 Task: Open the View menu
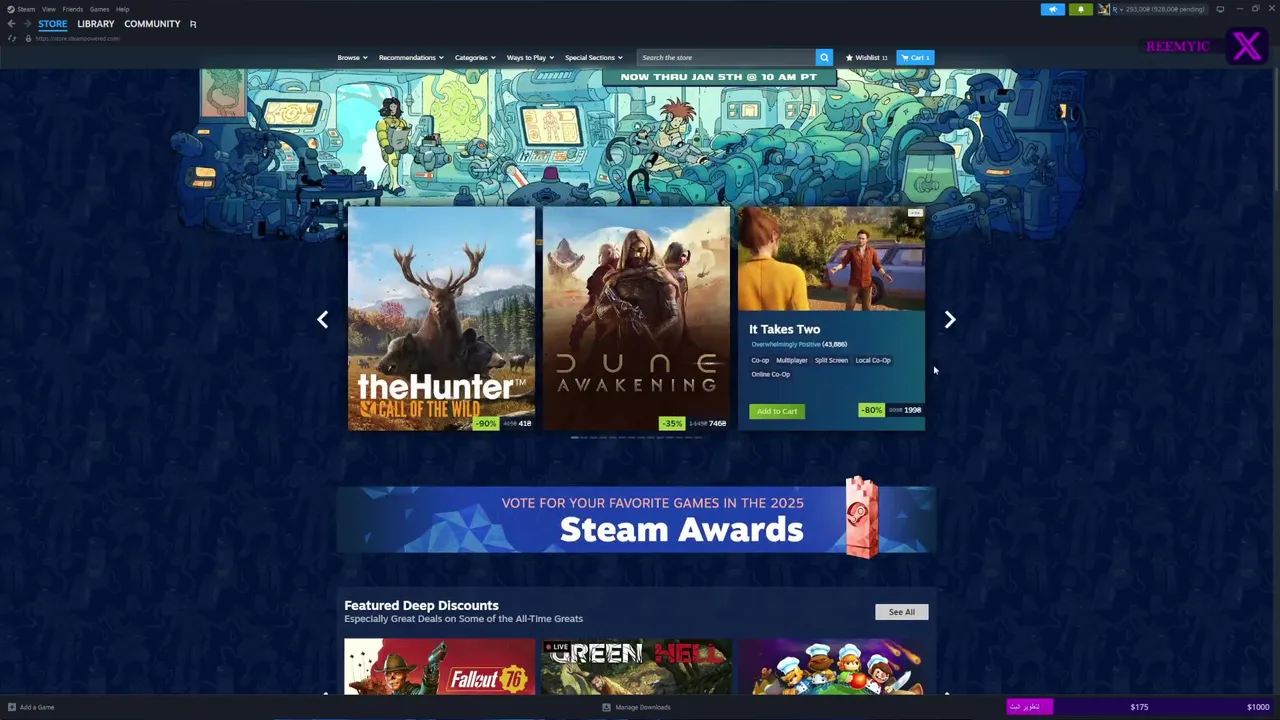click(48, 9)
